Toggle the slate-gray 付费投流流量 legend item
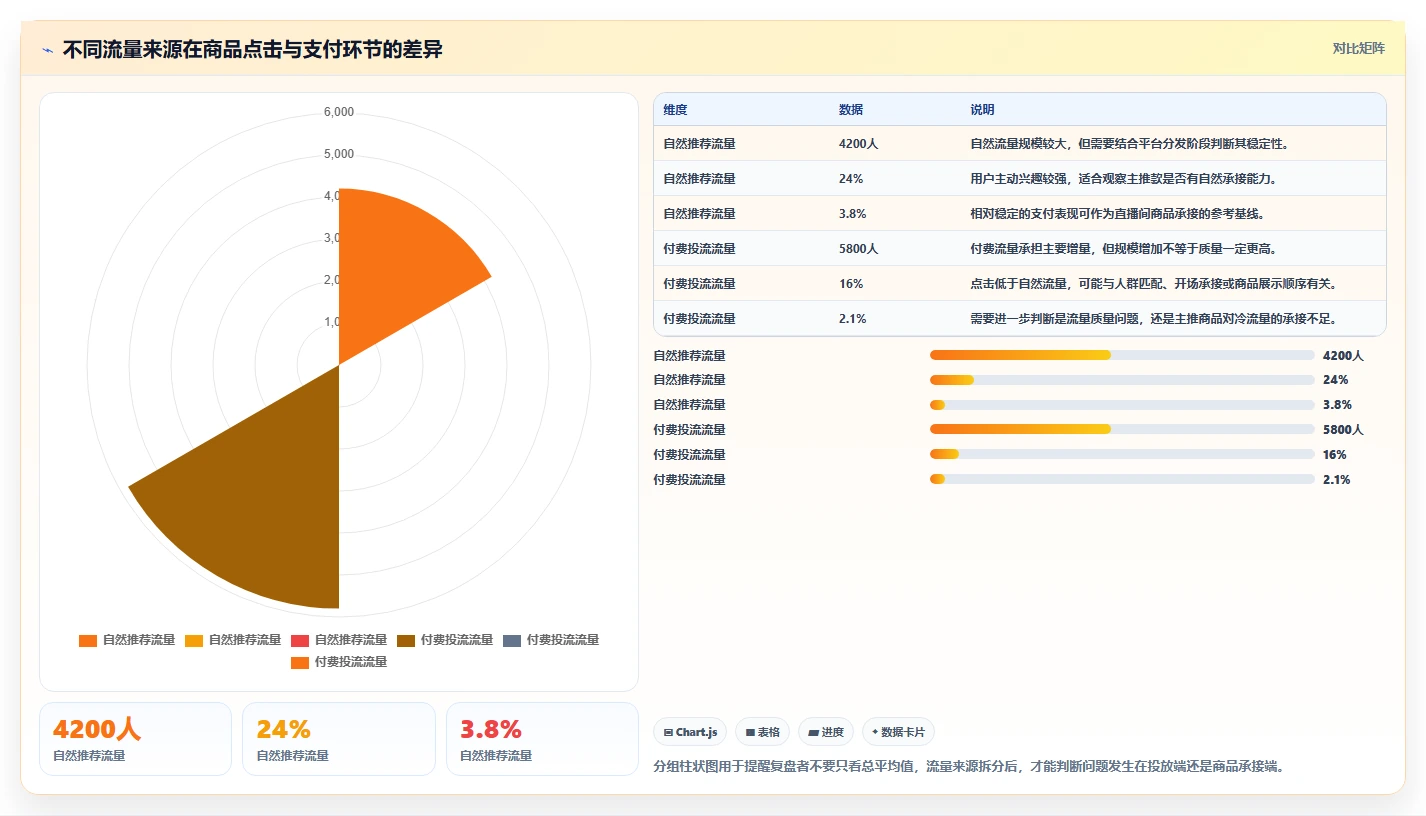Viewport: 1426px width, 816px height. [x=552, y=640]
